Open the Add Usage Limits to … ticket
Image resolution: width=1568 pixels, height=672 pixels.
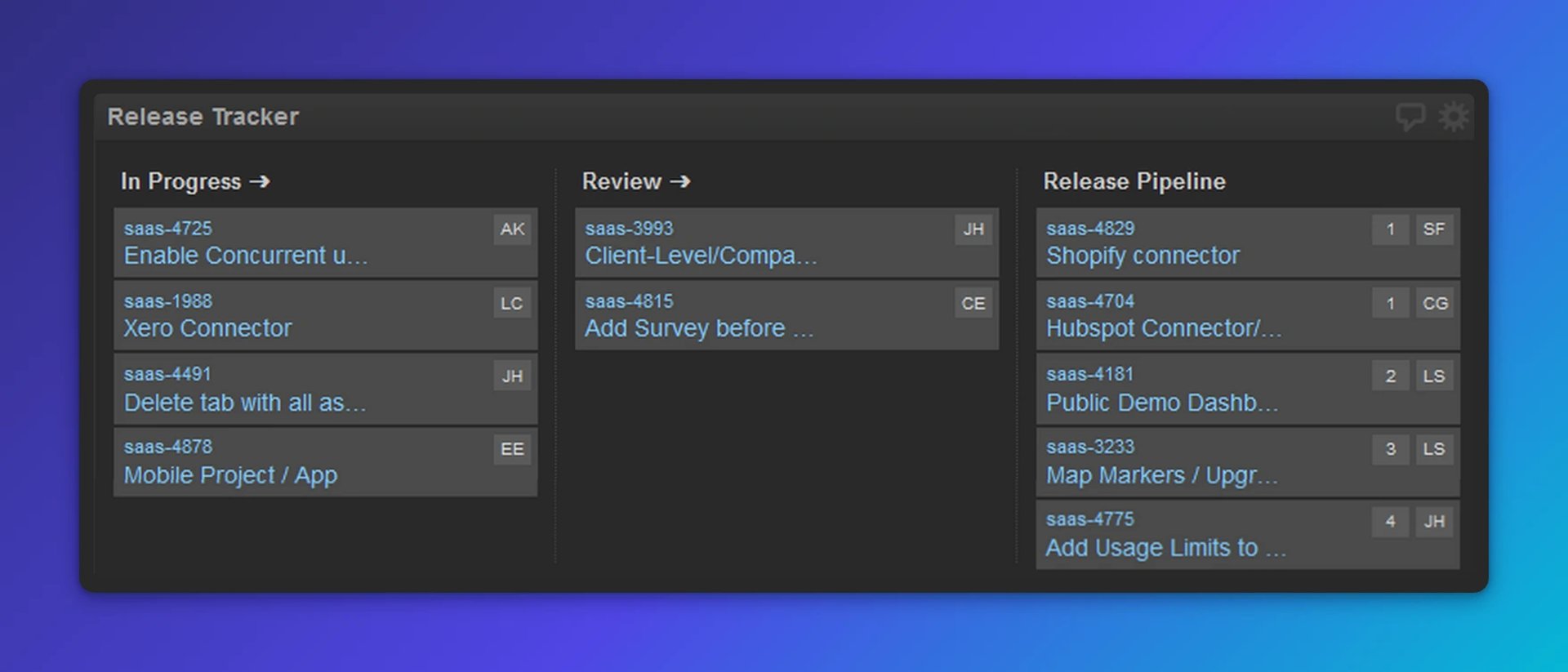(x=1166, y=548)
